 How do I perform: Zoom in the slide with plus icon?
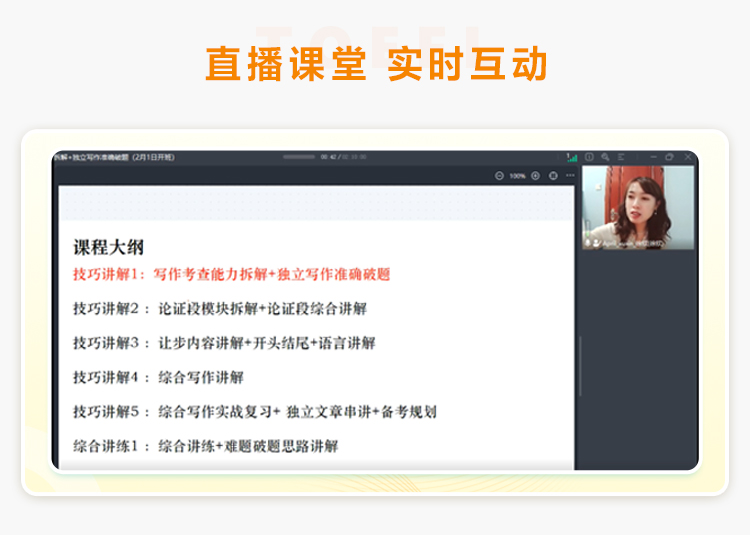pos(535,176)
